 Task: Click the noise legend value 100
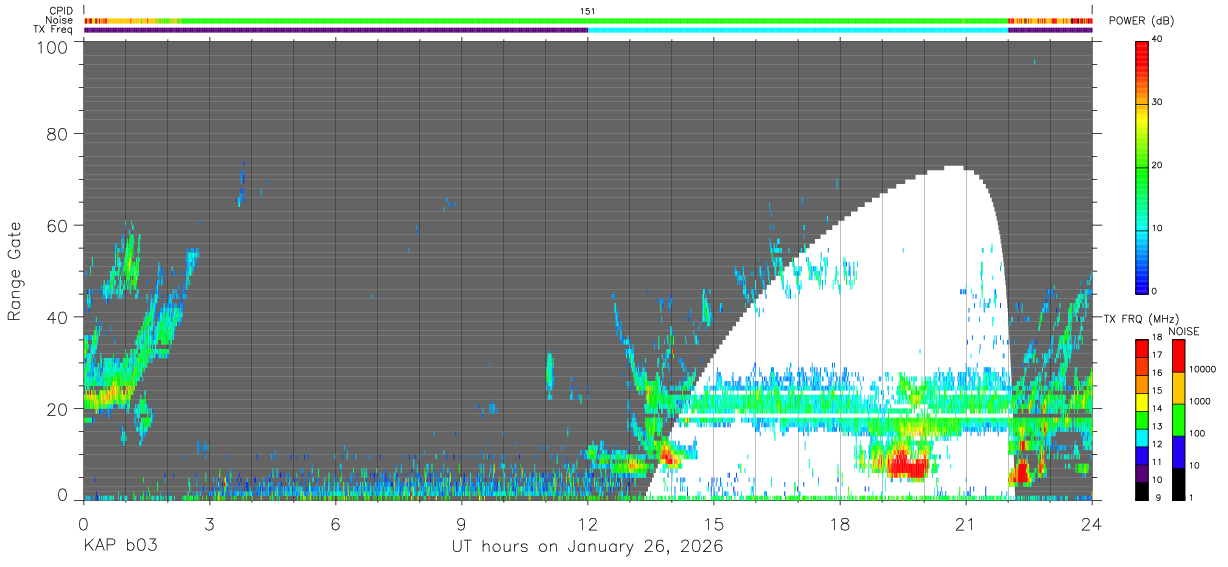click(1196, 433)
